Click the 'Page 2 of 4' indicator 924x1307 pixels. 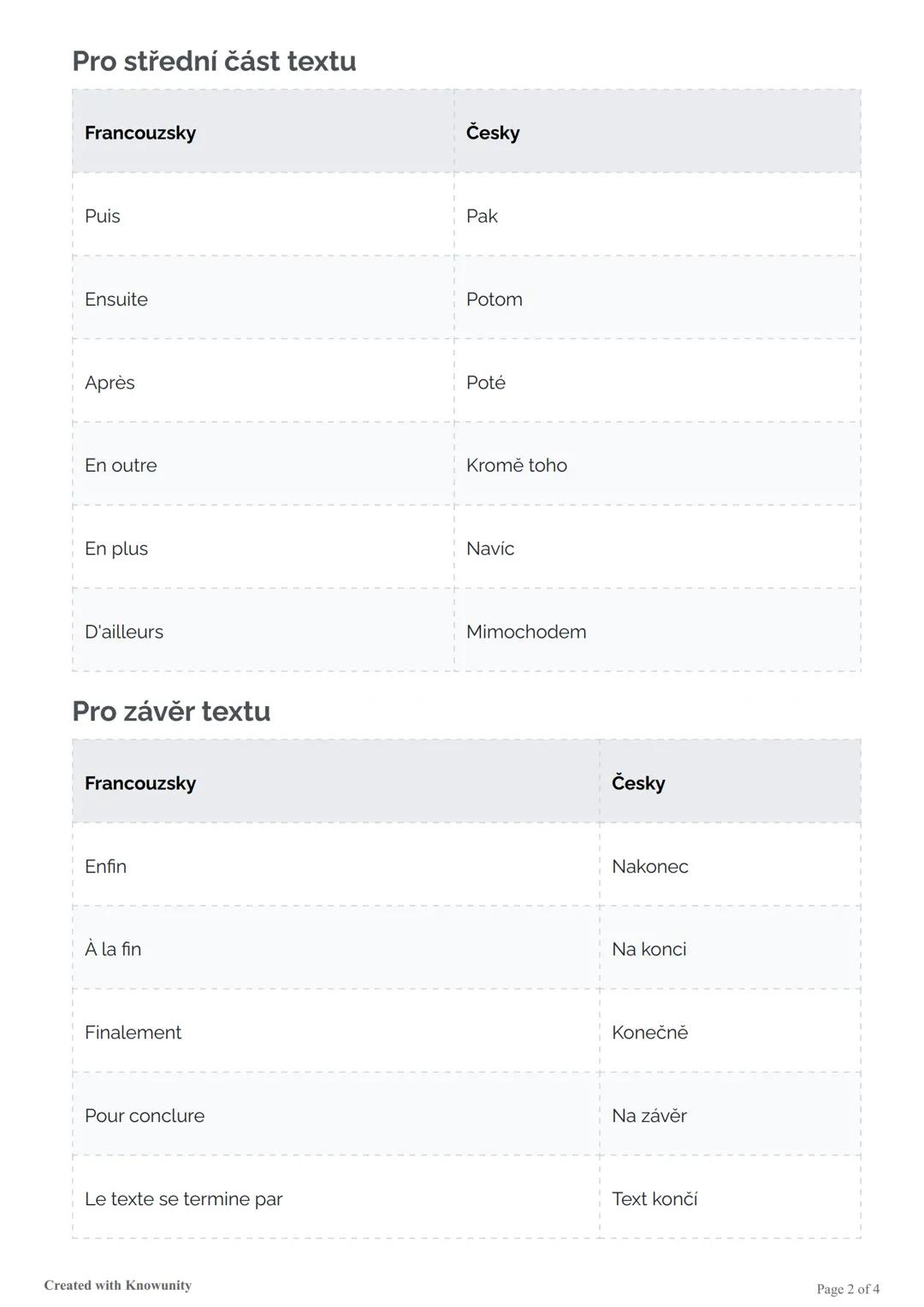tap(848, 1289)
